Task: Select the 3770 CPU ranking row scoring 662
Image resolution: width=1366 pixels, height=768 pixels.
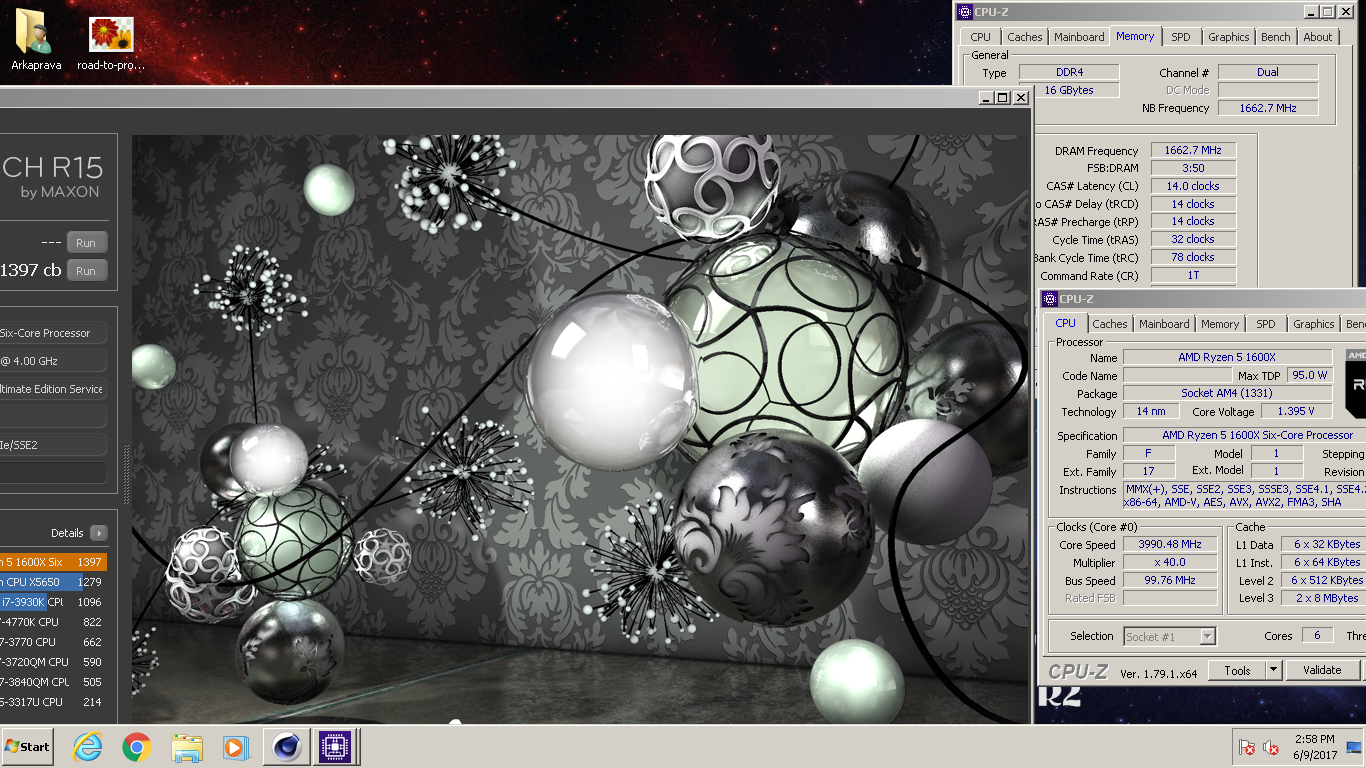Action: pyautogui.click(x=53, y=642)
